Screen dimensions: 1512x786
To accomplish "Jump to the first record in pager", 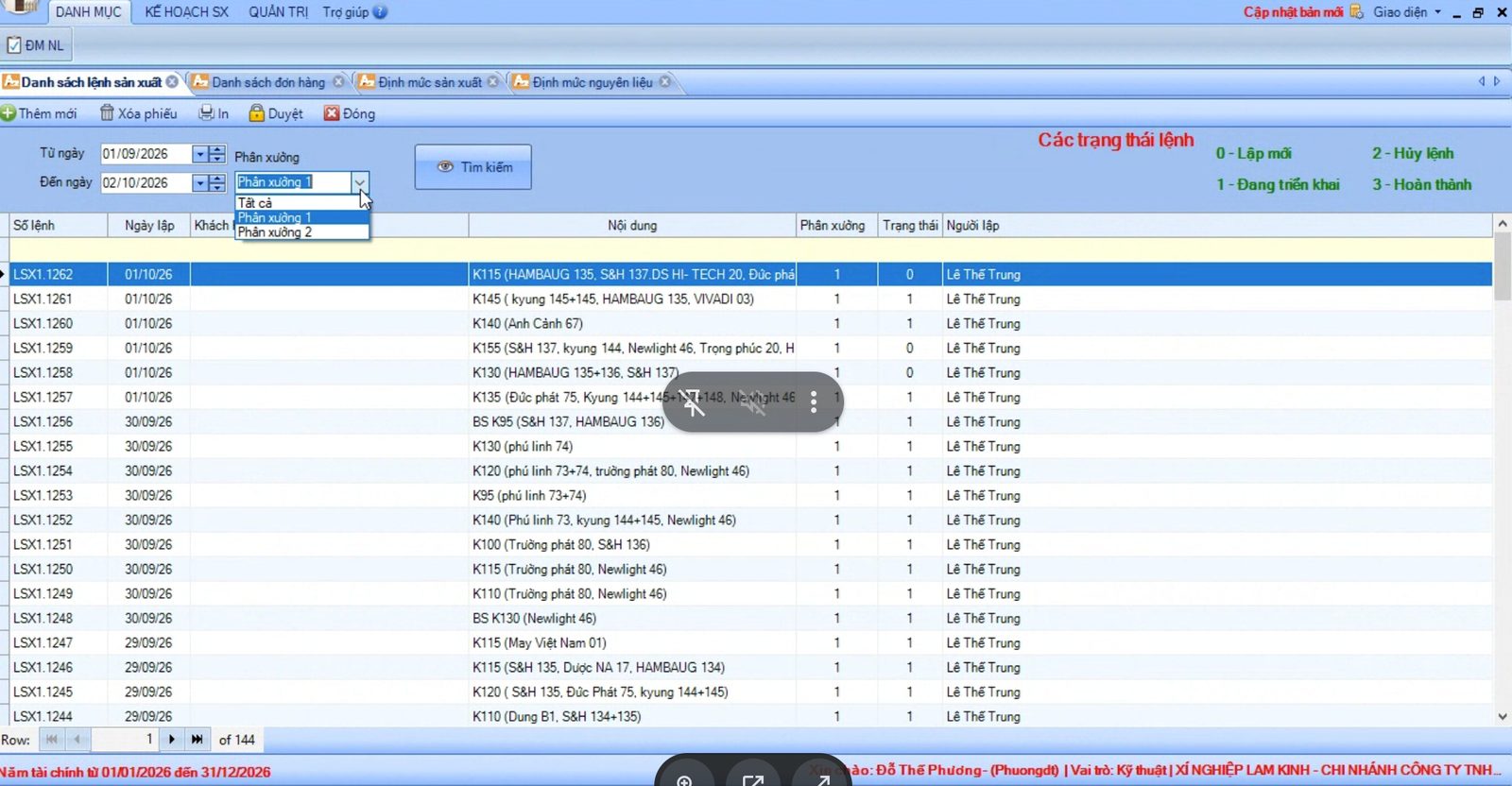I will (x=52, y=740).
